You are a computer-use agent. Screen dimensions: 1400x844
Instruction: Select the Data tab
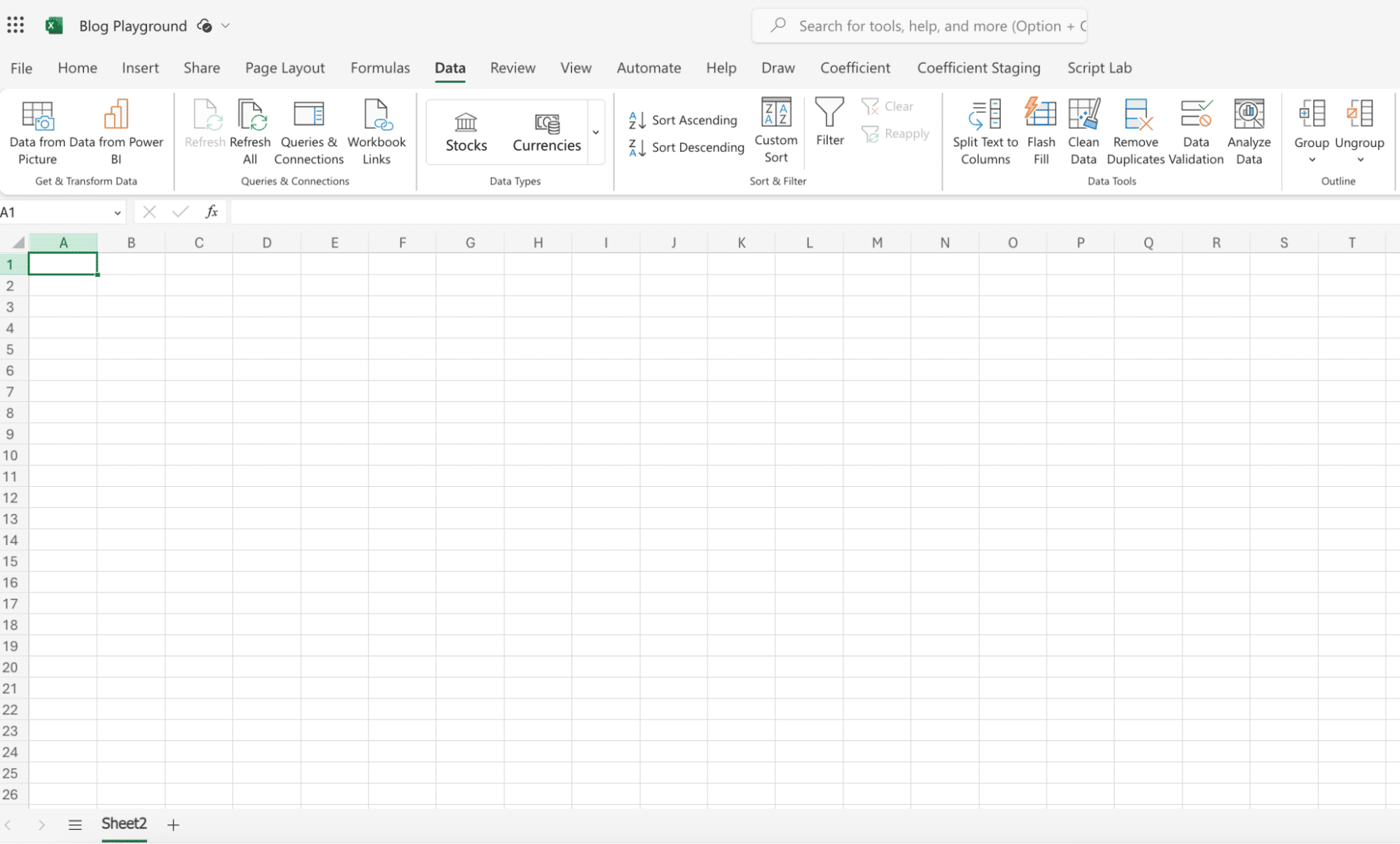tap(450, 68)
